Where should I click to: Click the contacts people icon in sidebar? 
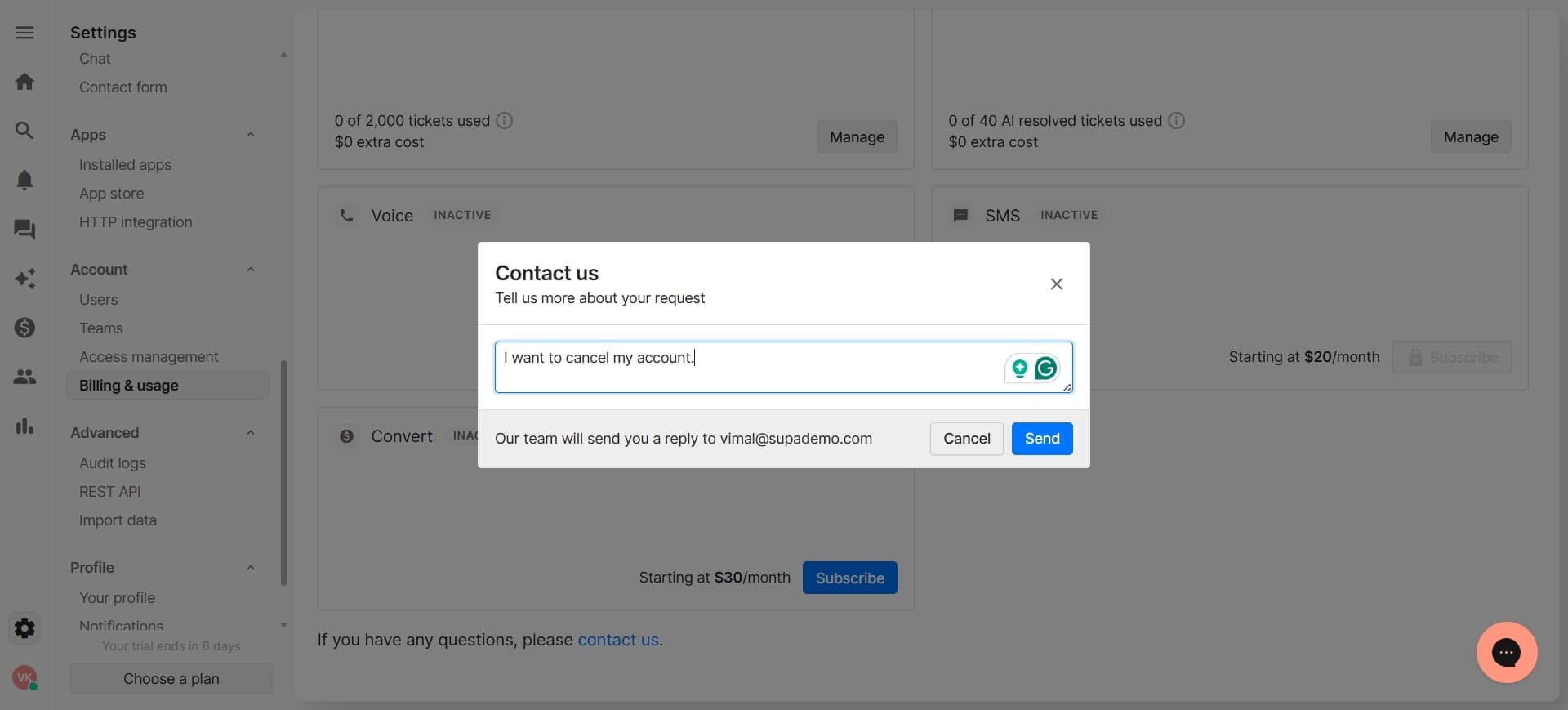(24, 377)
